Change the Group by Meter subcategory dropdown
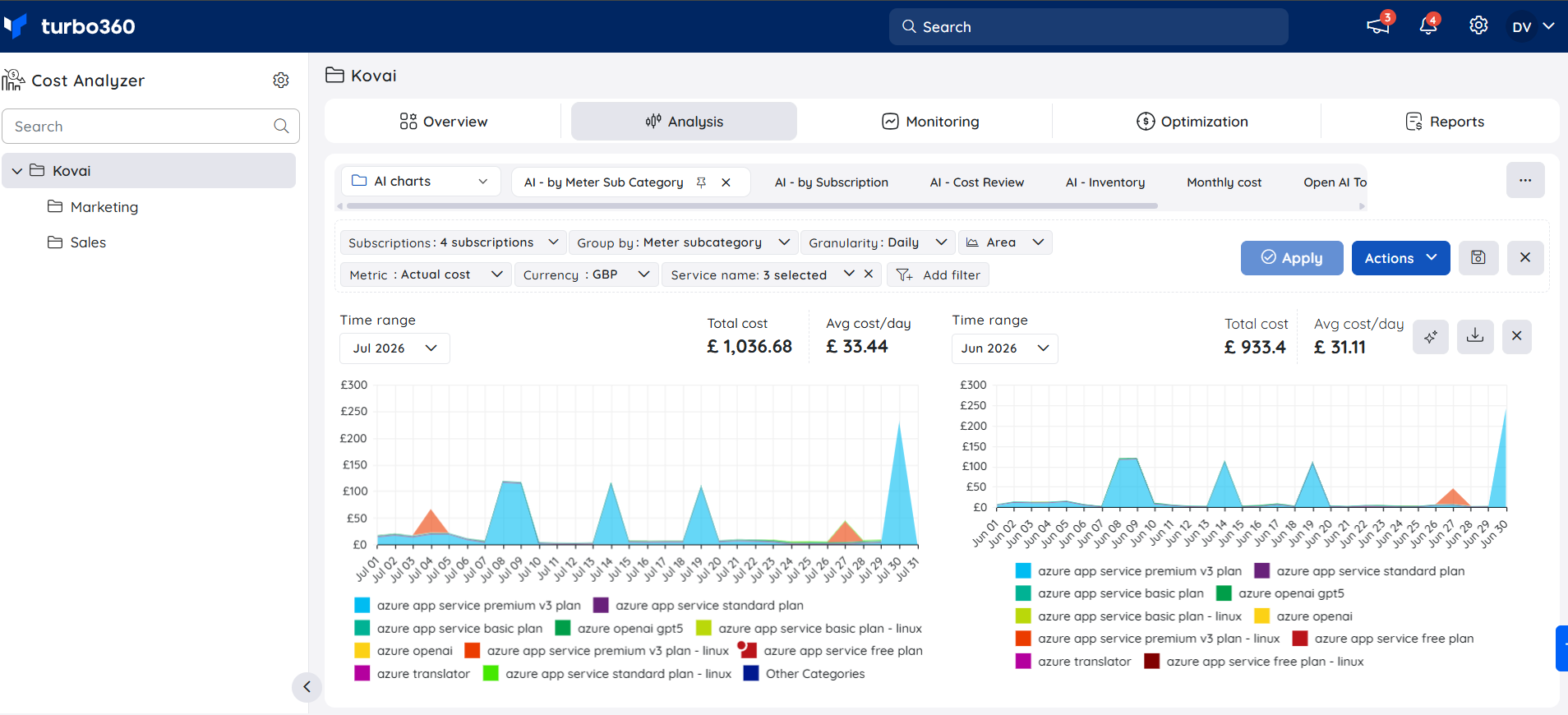 coord(683,242)
